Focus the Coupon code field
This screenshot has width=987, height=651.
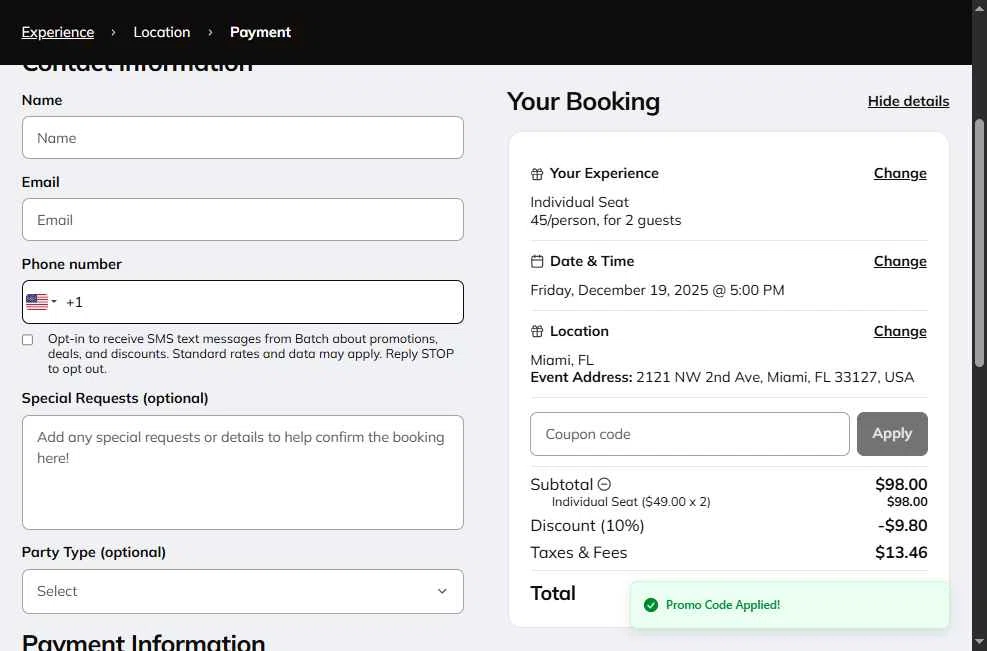[690, 434]
